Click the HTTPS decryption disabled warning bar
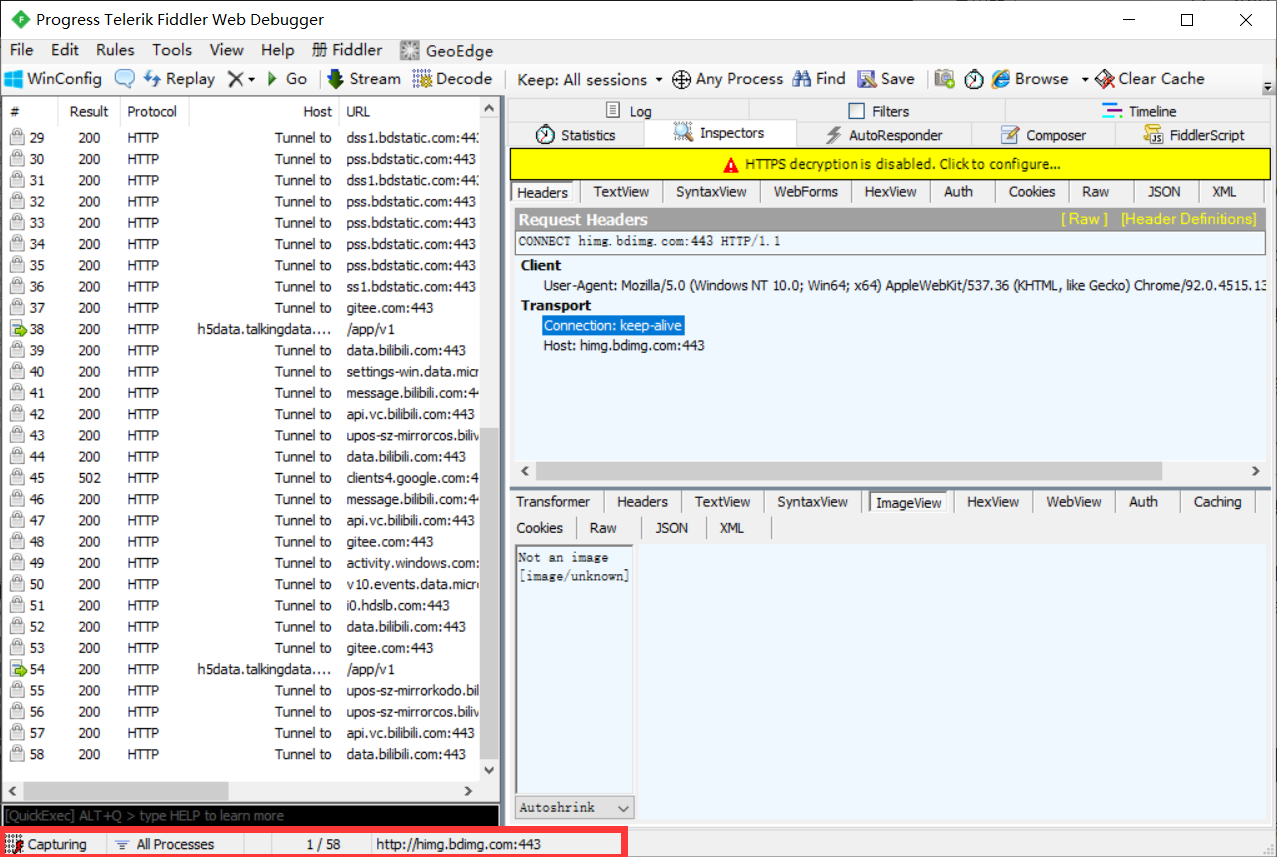1277x857 pixels. point(889,164)
